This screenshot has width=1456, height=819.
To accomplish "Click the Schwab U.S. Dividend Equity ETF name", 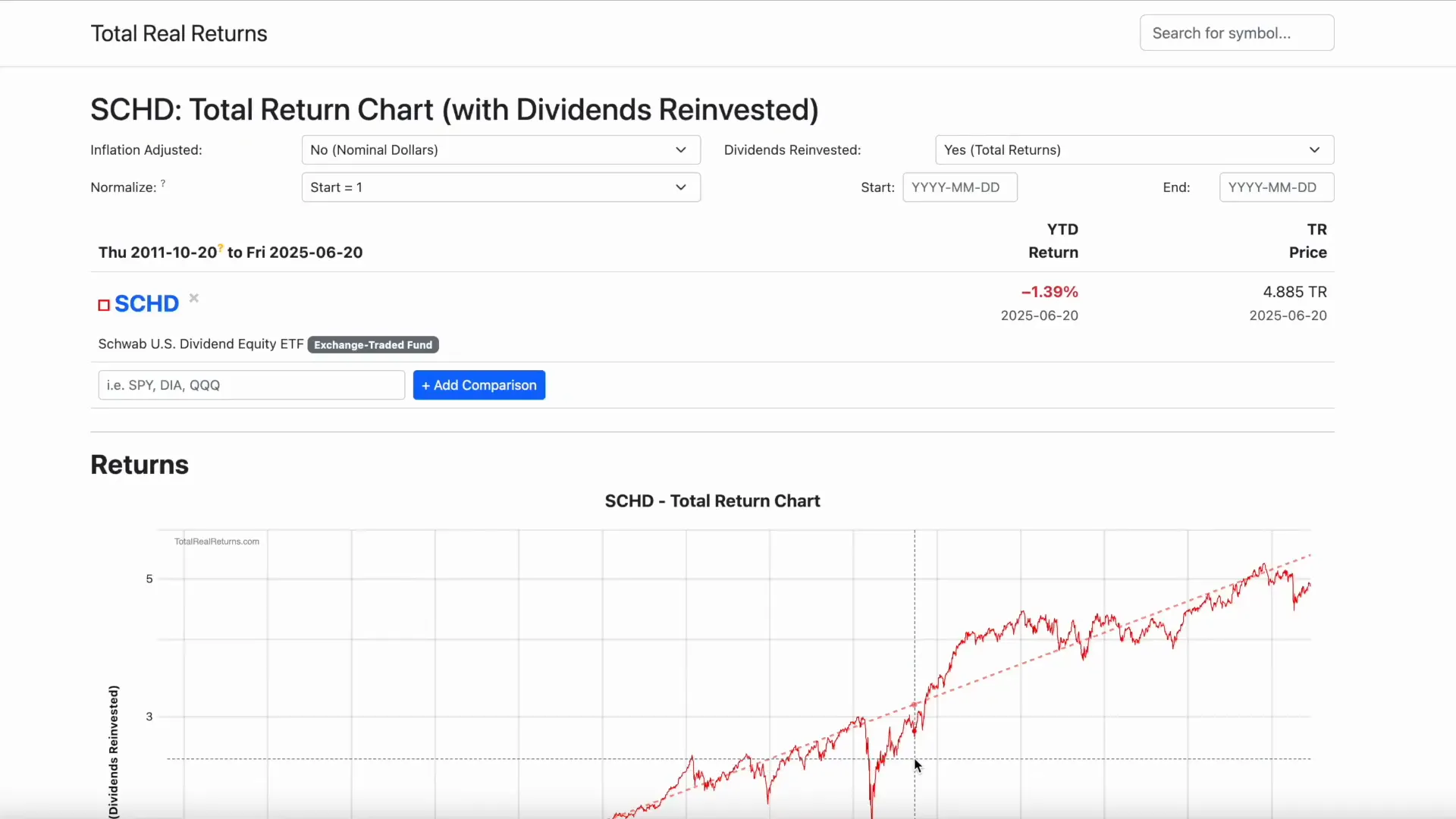I will tap(201, 344).
